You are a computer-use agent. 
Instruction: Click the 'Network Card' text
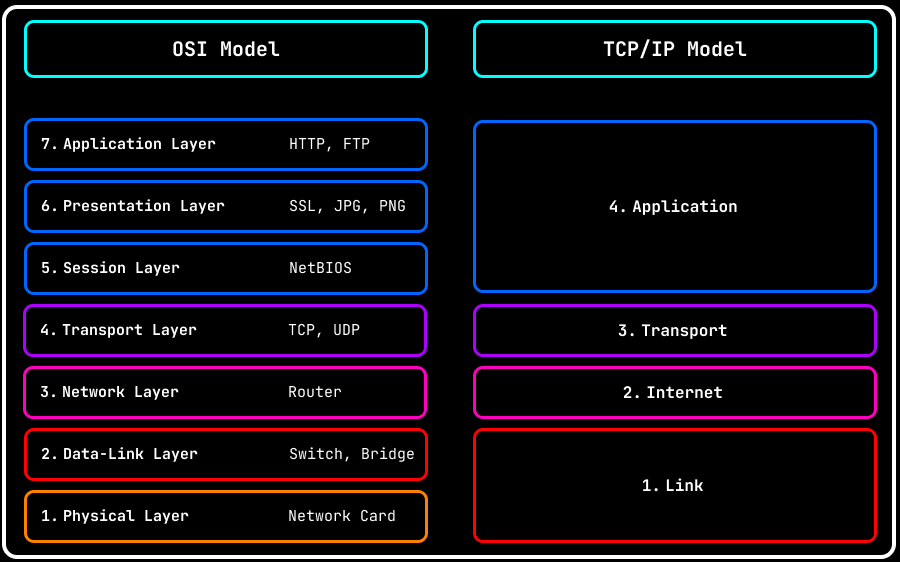point(342,516)
